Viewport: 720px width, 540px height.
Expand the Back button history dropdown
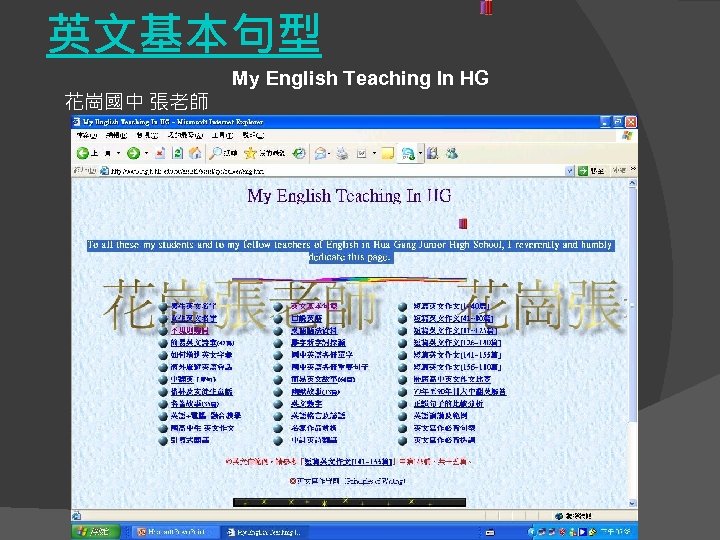click(x=118, y=153)
